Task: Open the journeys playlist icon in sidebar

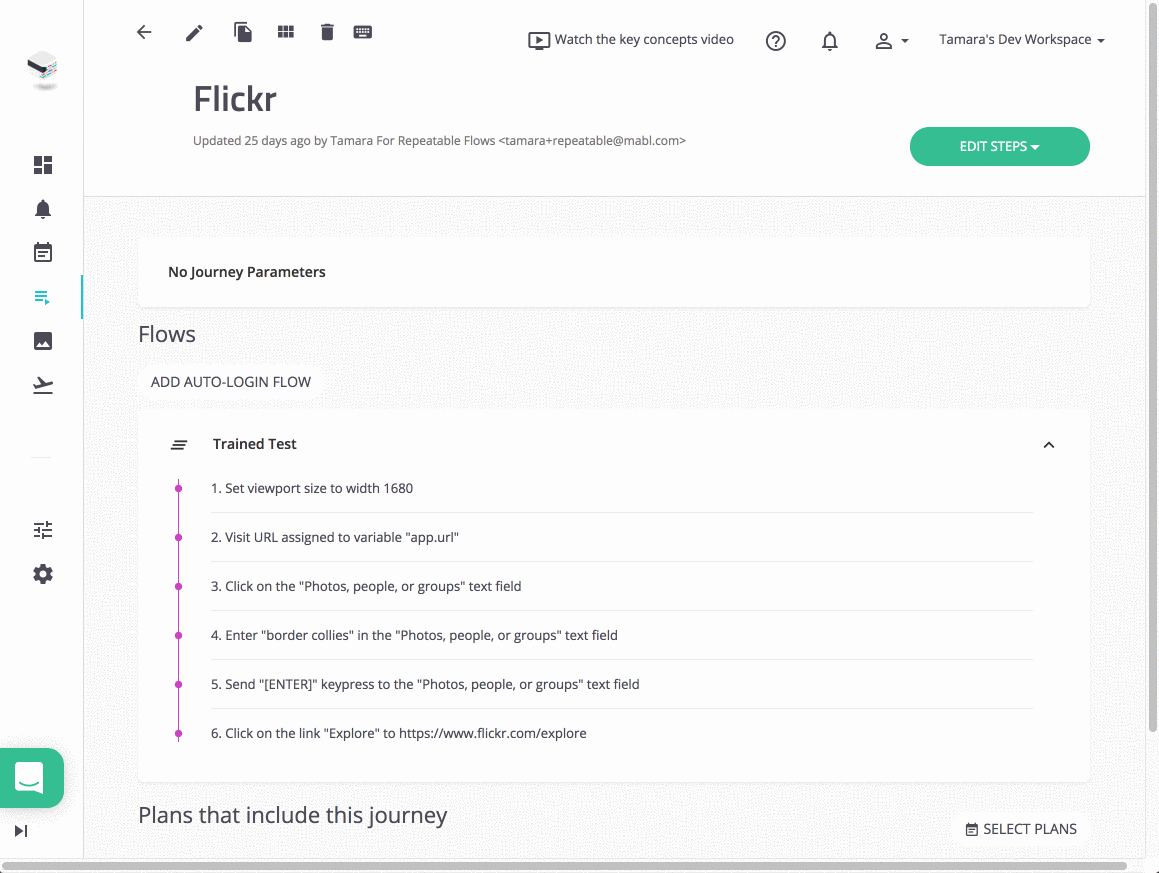Action: tap(42, 297)
